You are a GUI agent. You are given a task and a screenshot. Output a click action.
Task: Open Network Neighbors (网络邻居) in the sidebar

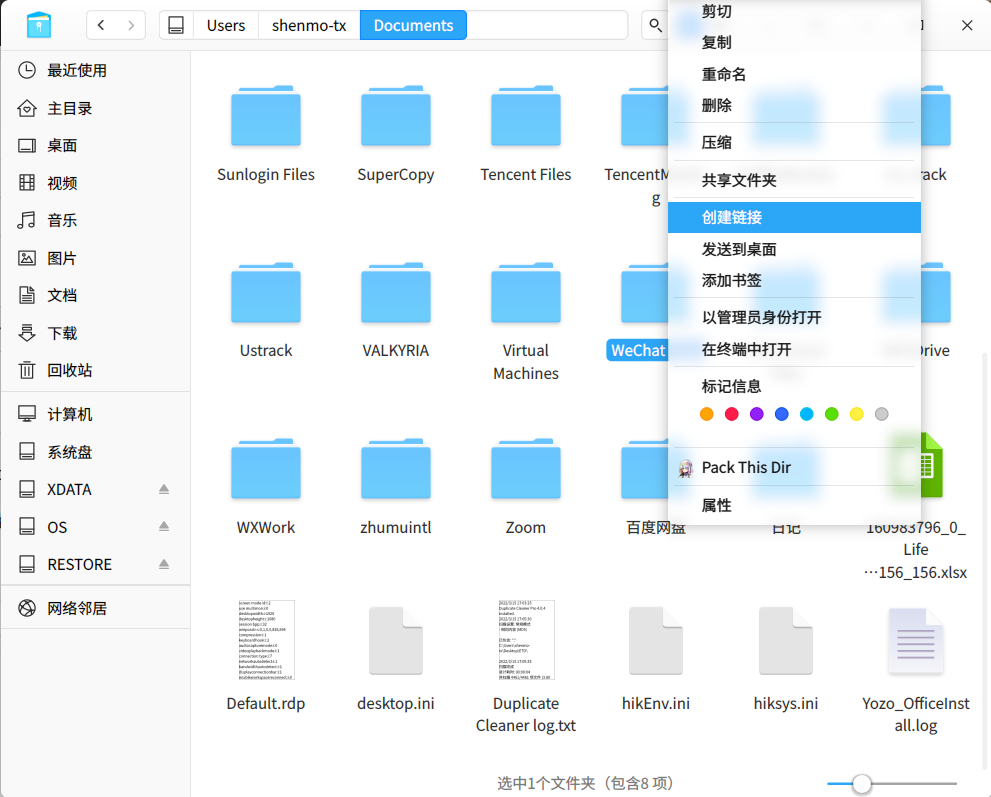[95, 609]
